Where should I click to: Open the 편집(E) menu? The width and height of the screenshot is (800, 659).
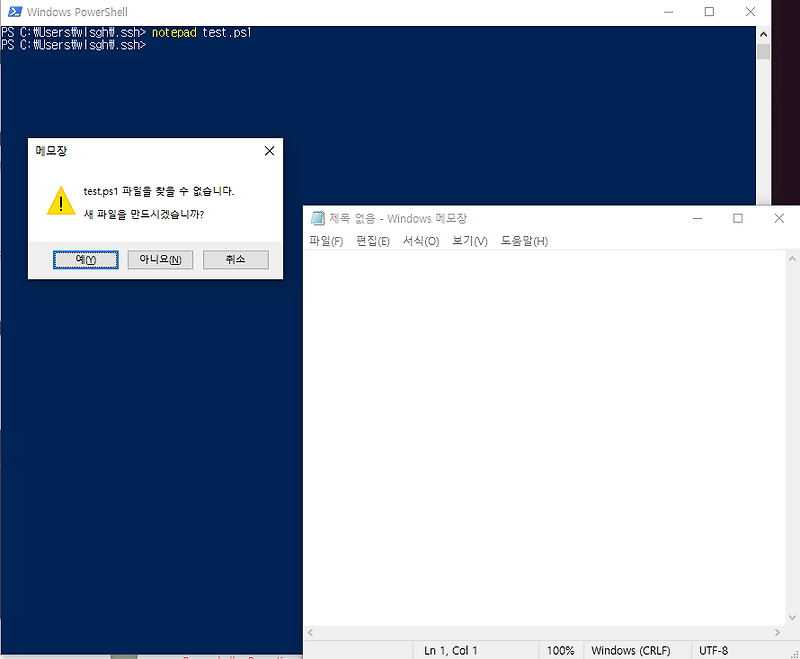(373, 240)
